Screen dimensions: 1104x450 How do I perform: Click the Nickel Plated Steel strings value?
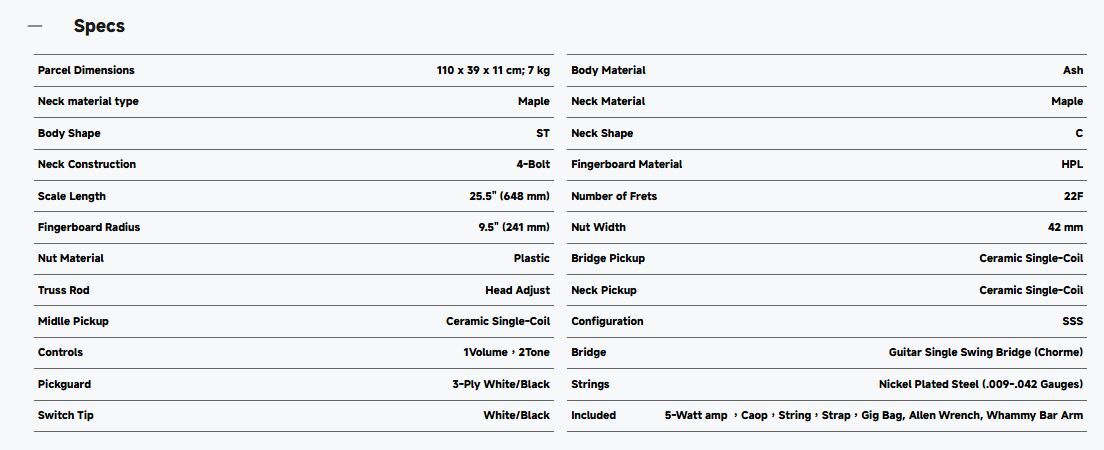980,384
